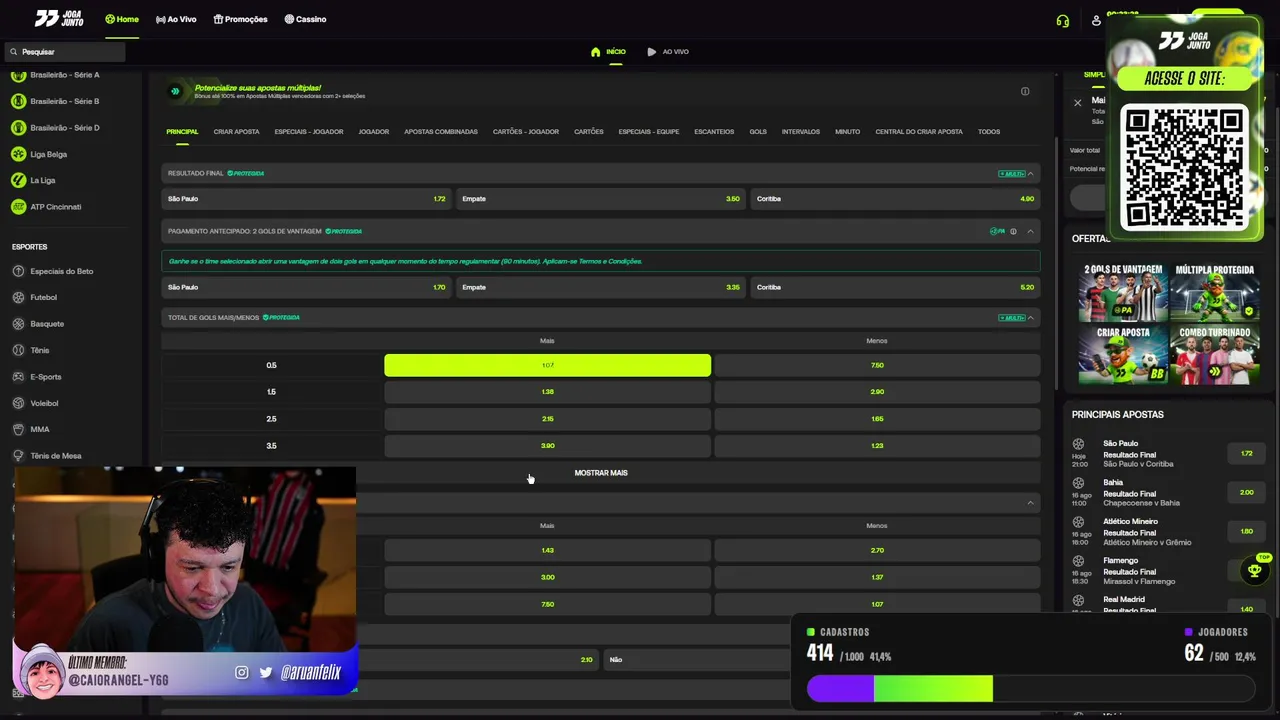Click the Múltipla Protegida offer
The image size is (1280, 720).
(1215, 293)
